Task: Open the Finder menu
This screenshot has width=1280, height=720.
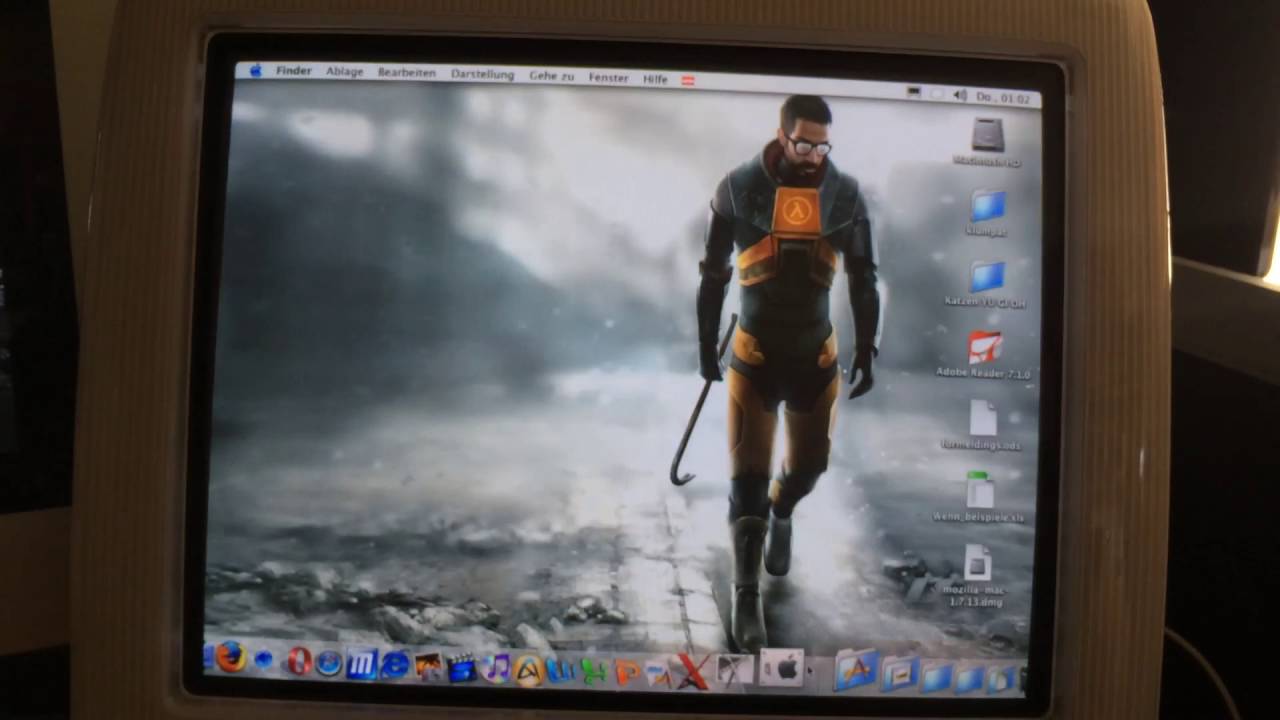Action: tap(294, 71)
